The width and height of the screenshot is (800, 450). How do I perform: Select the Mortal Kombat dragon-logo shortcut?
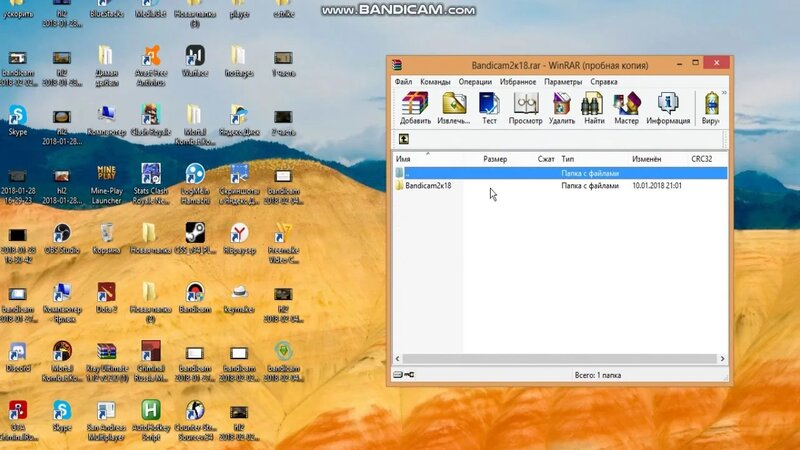point(62,361)
